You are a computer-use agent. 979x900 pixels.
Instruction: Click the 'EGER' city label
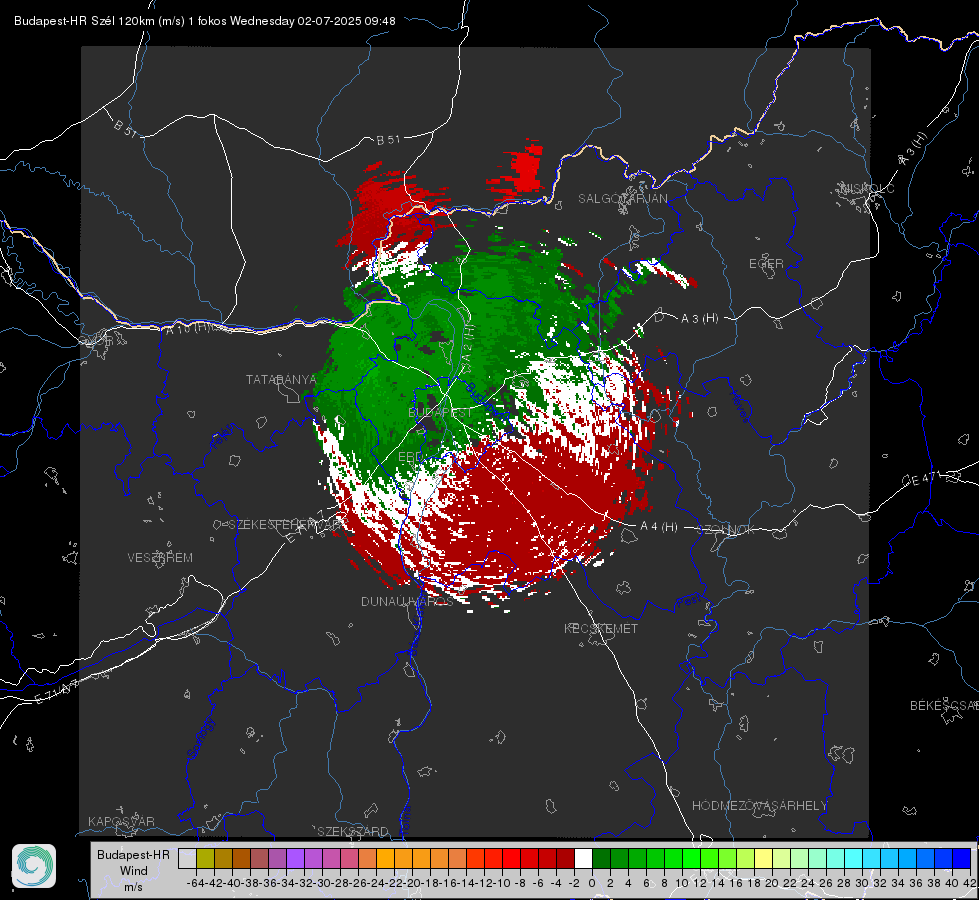(766, 264)
